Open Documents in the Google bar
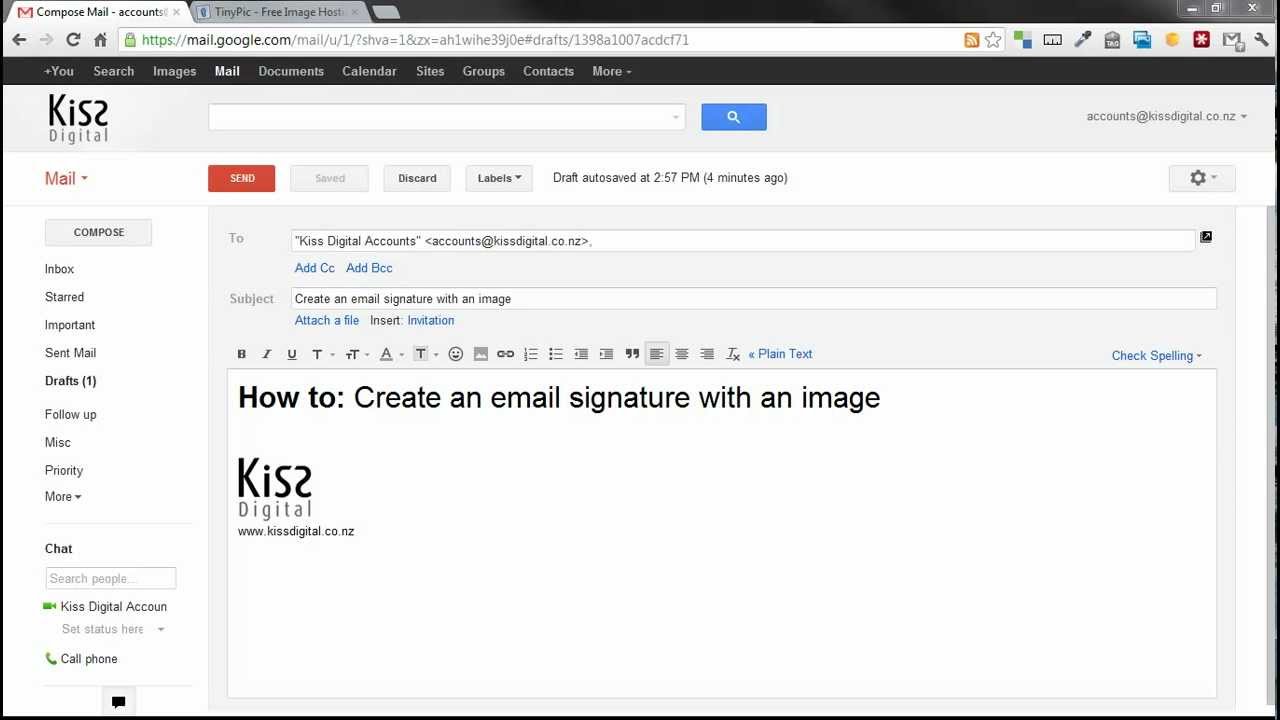The height and width of the screenshot is (720, 1280). 291,71
